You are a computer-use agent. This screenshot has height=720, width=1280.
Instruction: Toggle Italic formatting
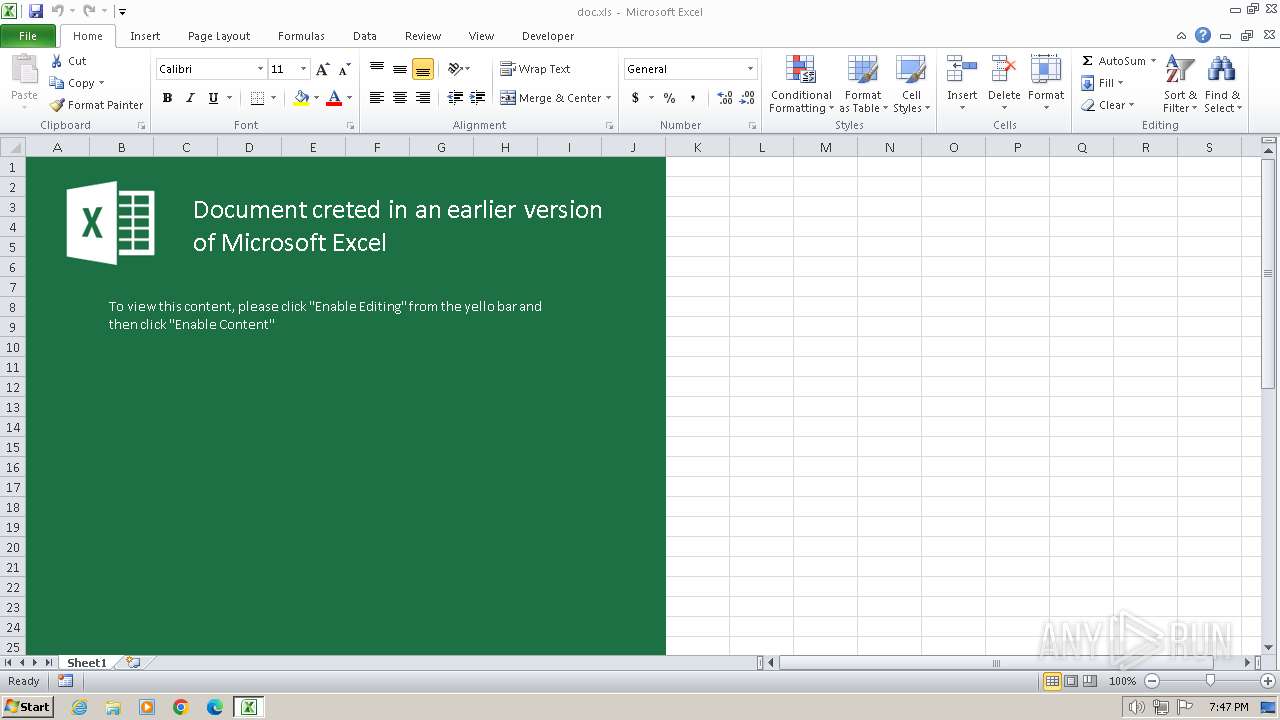[x=190, y=98]
